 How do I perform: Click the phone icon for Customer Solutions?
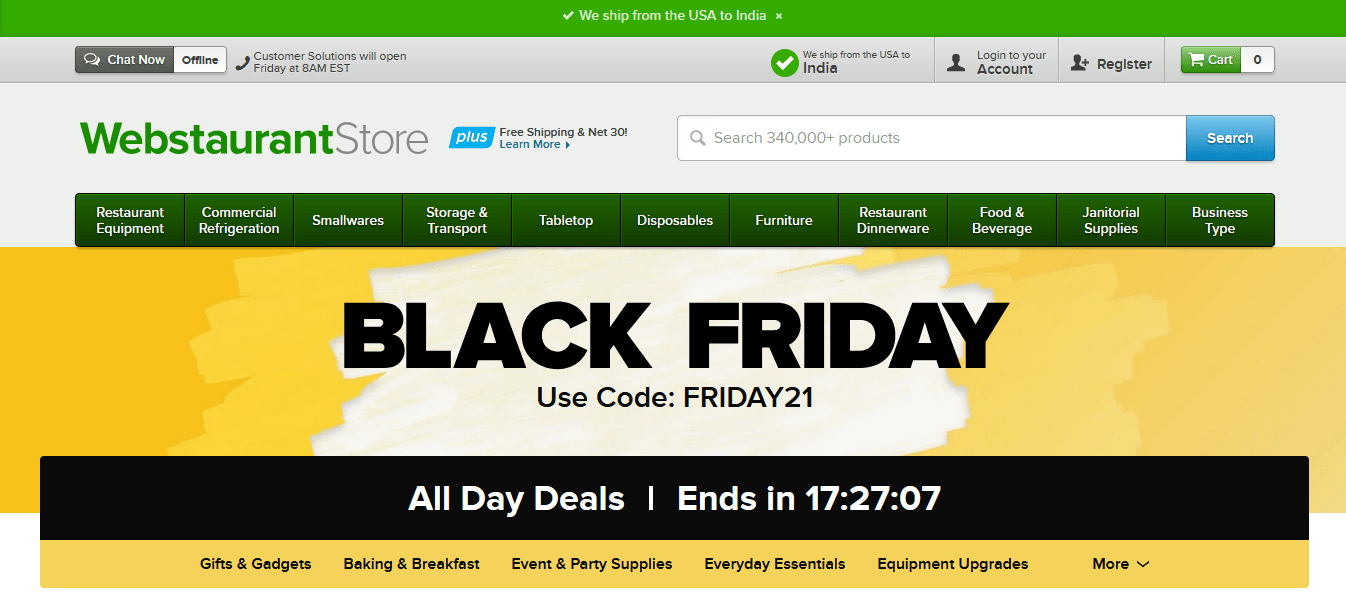[x=242, y=63]
